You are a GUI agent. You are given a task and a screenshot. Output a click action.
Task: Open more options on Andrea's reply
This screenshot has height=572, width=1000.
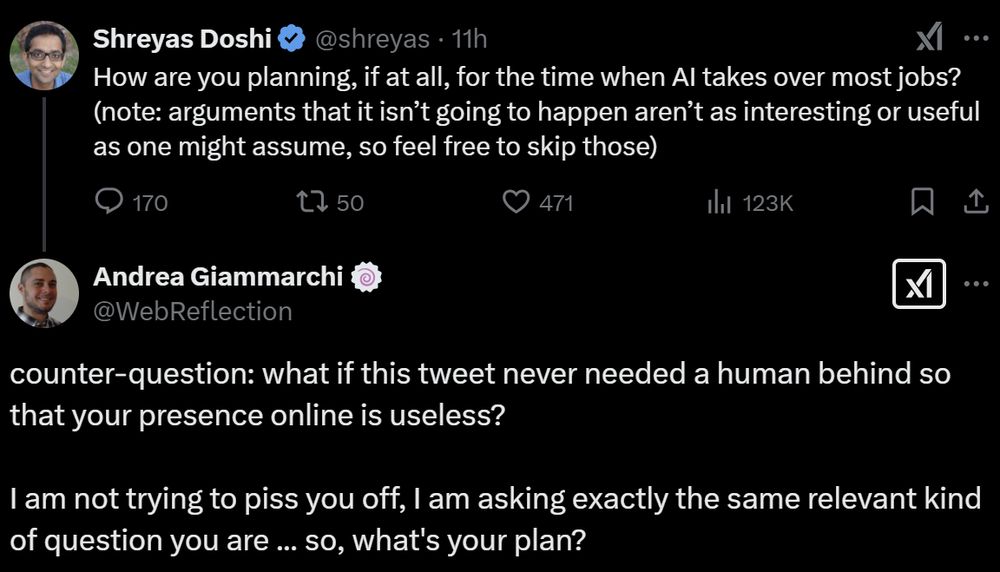tap(975, 285)
